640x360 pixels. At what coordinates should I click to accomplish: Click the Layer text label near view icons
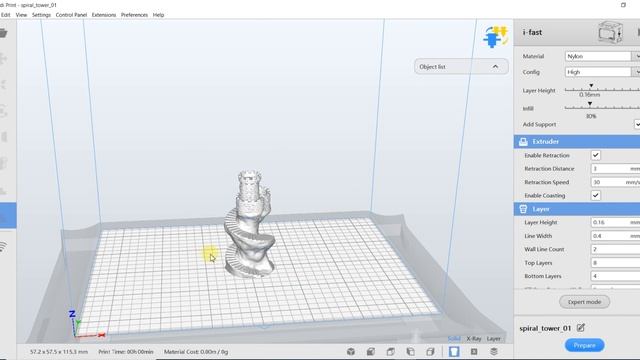tap(493, 338)
